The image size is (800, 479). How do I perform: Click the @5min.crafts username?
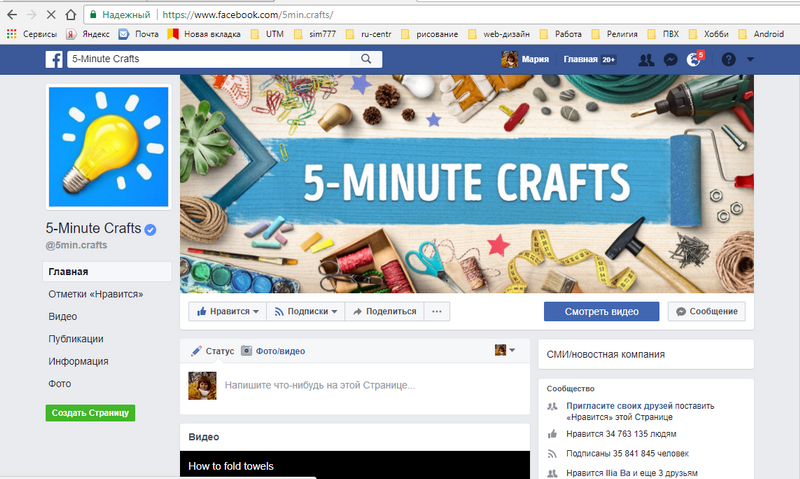77,245
